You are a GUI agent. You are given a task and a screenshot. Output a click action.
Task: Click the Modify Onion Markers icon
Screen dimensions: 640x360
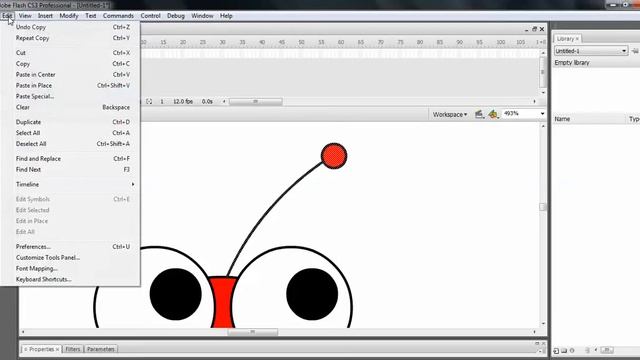click(x=149, y=101)
